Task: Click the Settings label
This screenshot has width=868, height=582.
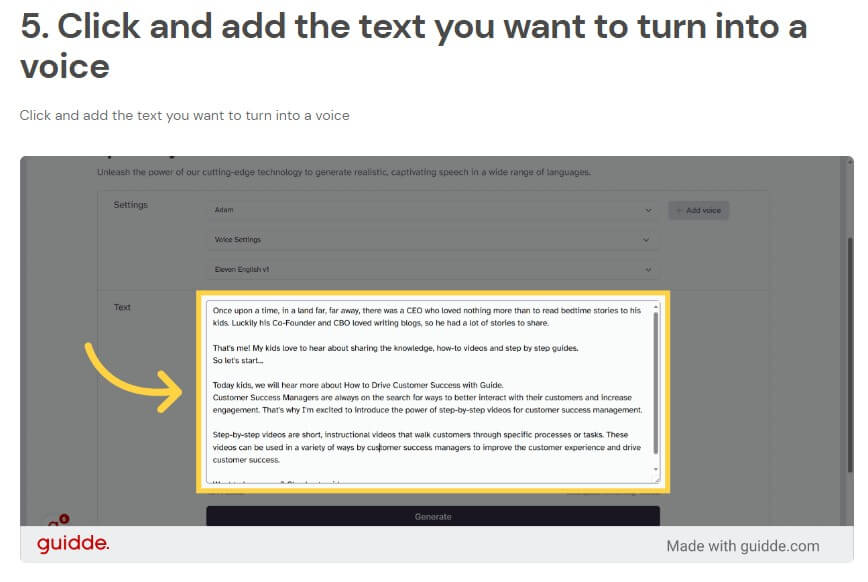Action: coord(131,204)
